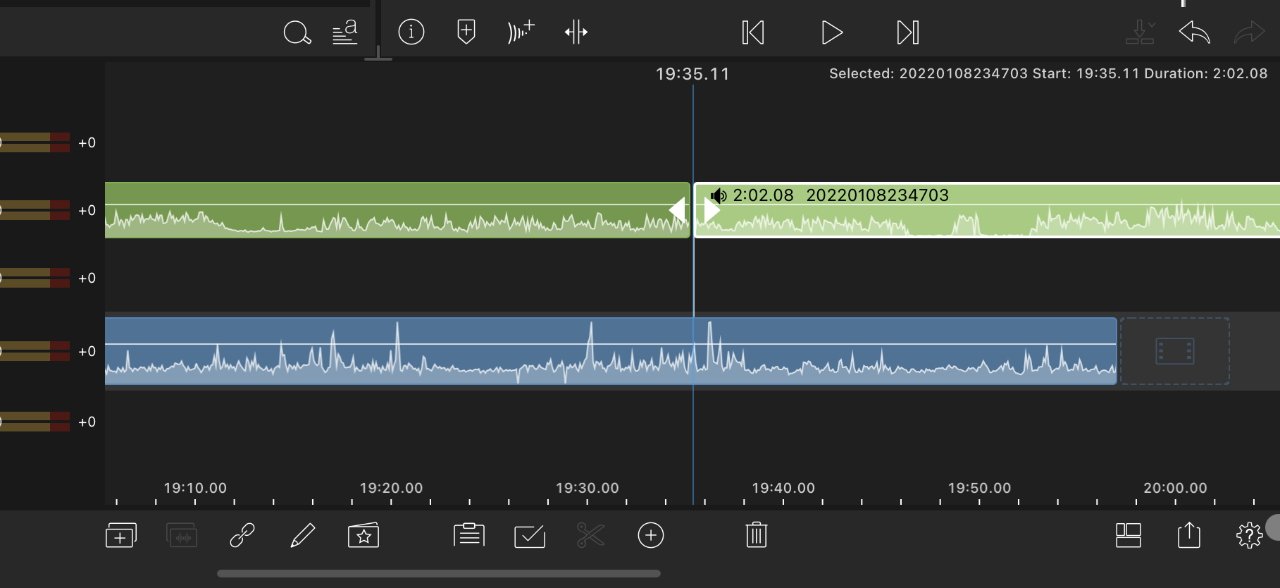Image resolution: width=1280 pixels, height=588 pixels.
Task: Open the search magnifier tool
Action: pyautogui.click(x=297, y=33)
